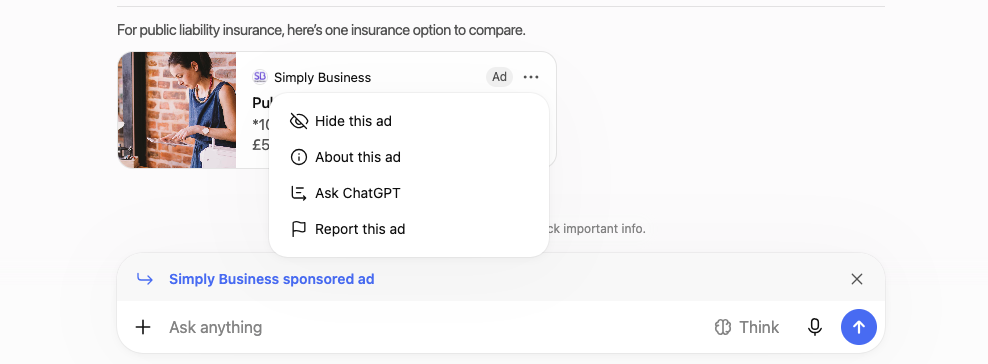Click the Simply Business sponsored ad label
This screenshot has width=988, height=364.
coord(272,279)
